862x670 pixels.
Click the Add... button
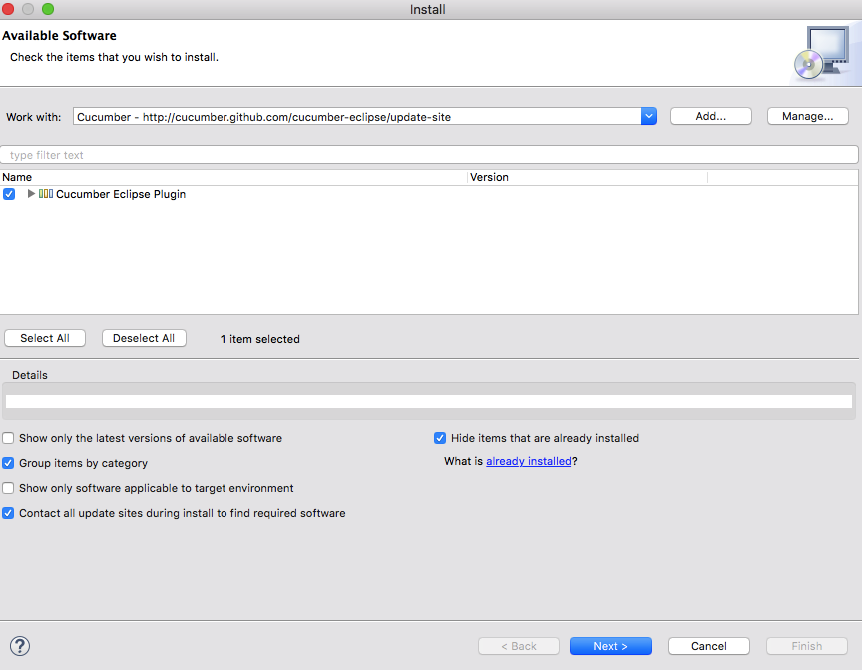[x=710, y=115]
